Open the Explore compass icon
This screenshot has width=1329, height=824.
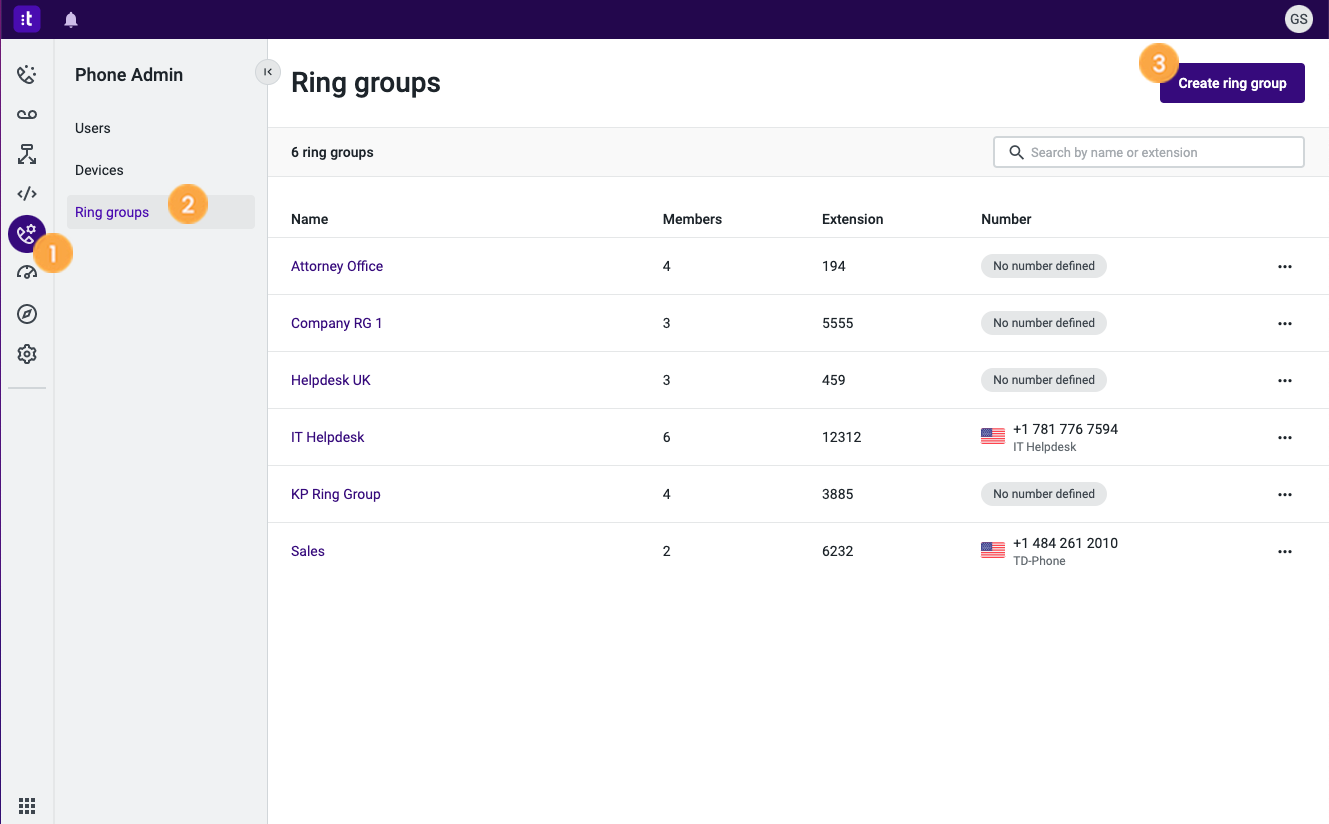[x=27, y=313]
